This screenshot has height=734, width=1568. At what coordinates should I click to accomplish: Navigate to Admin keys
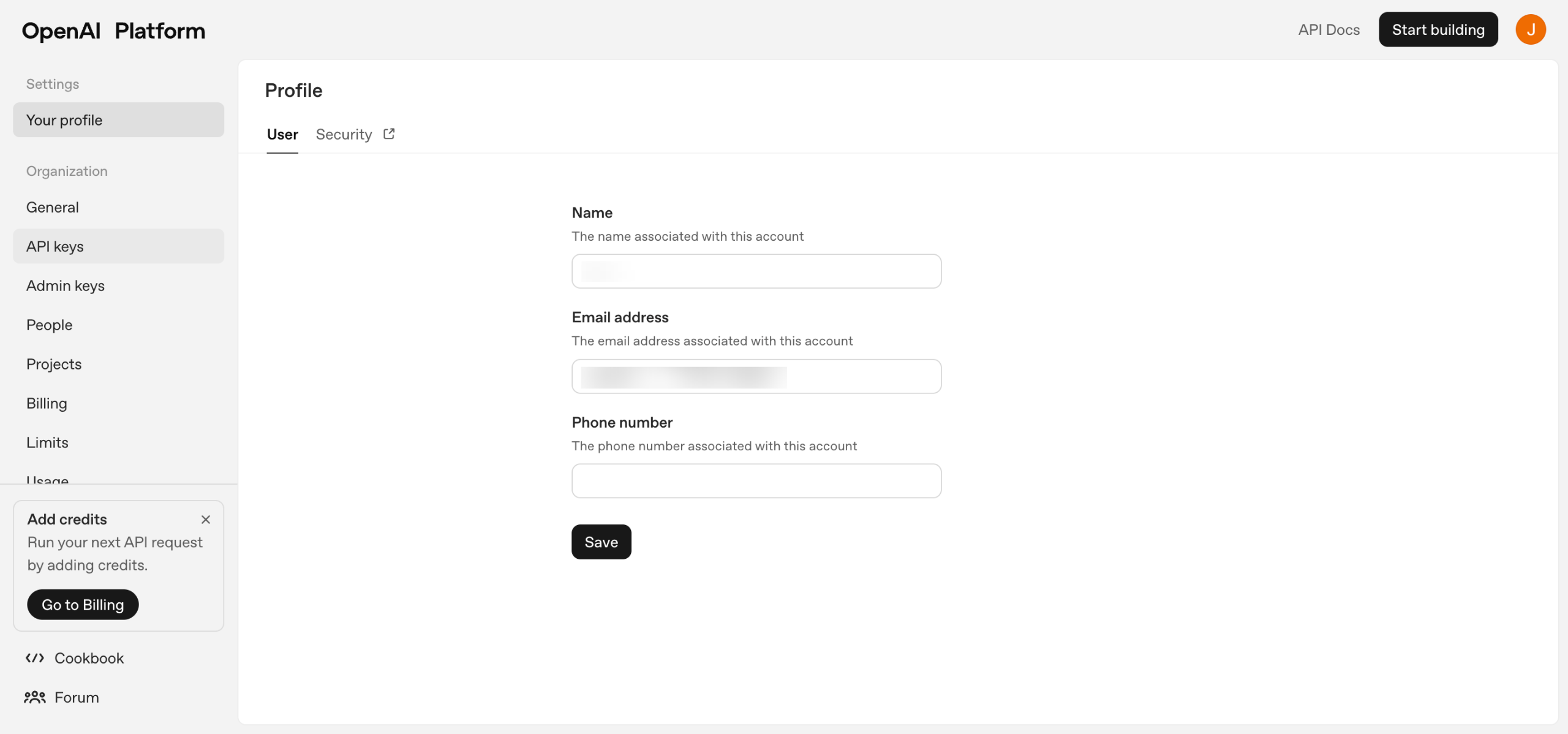click(x=66, y=286)
